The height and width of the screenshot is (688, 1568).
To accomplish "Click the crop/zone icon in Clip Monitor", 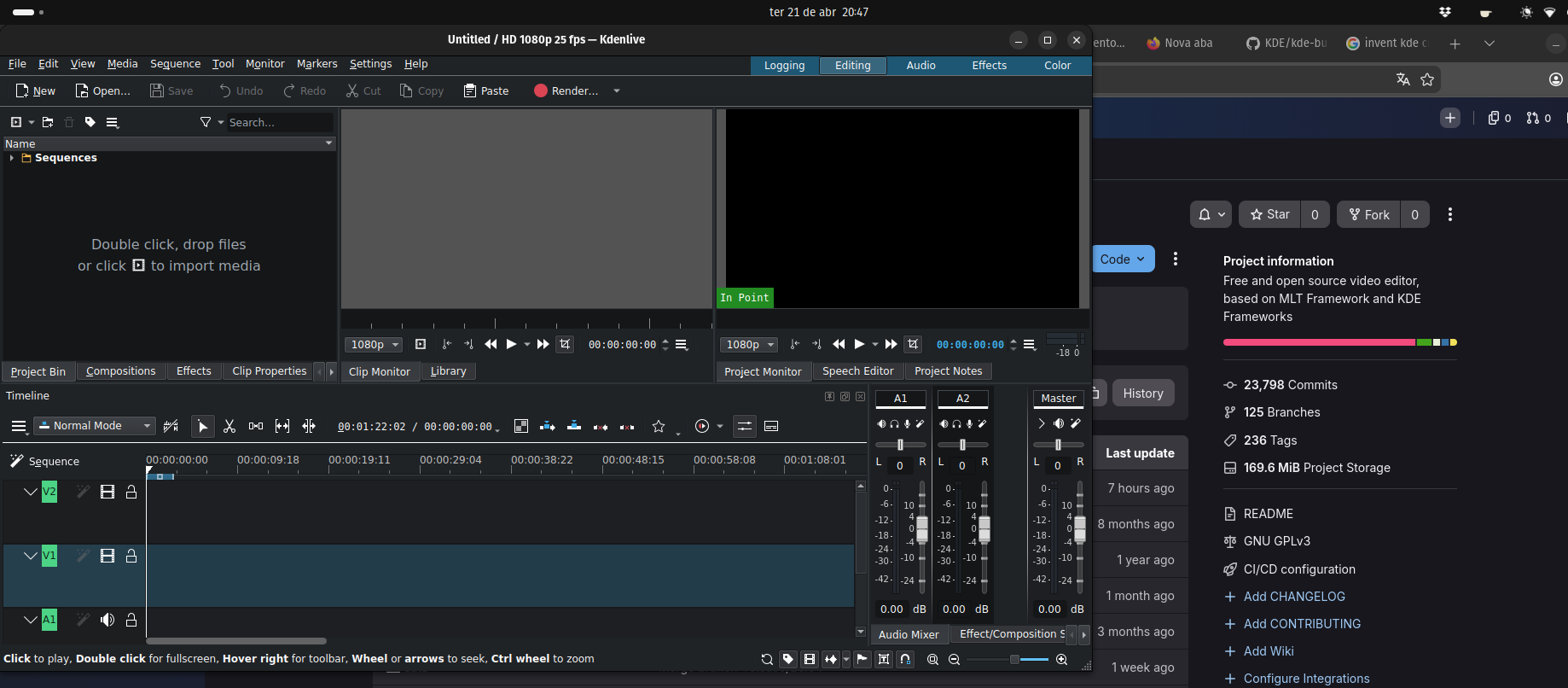I will pos(565,344).
